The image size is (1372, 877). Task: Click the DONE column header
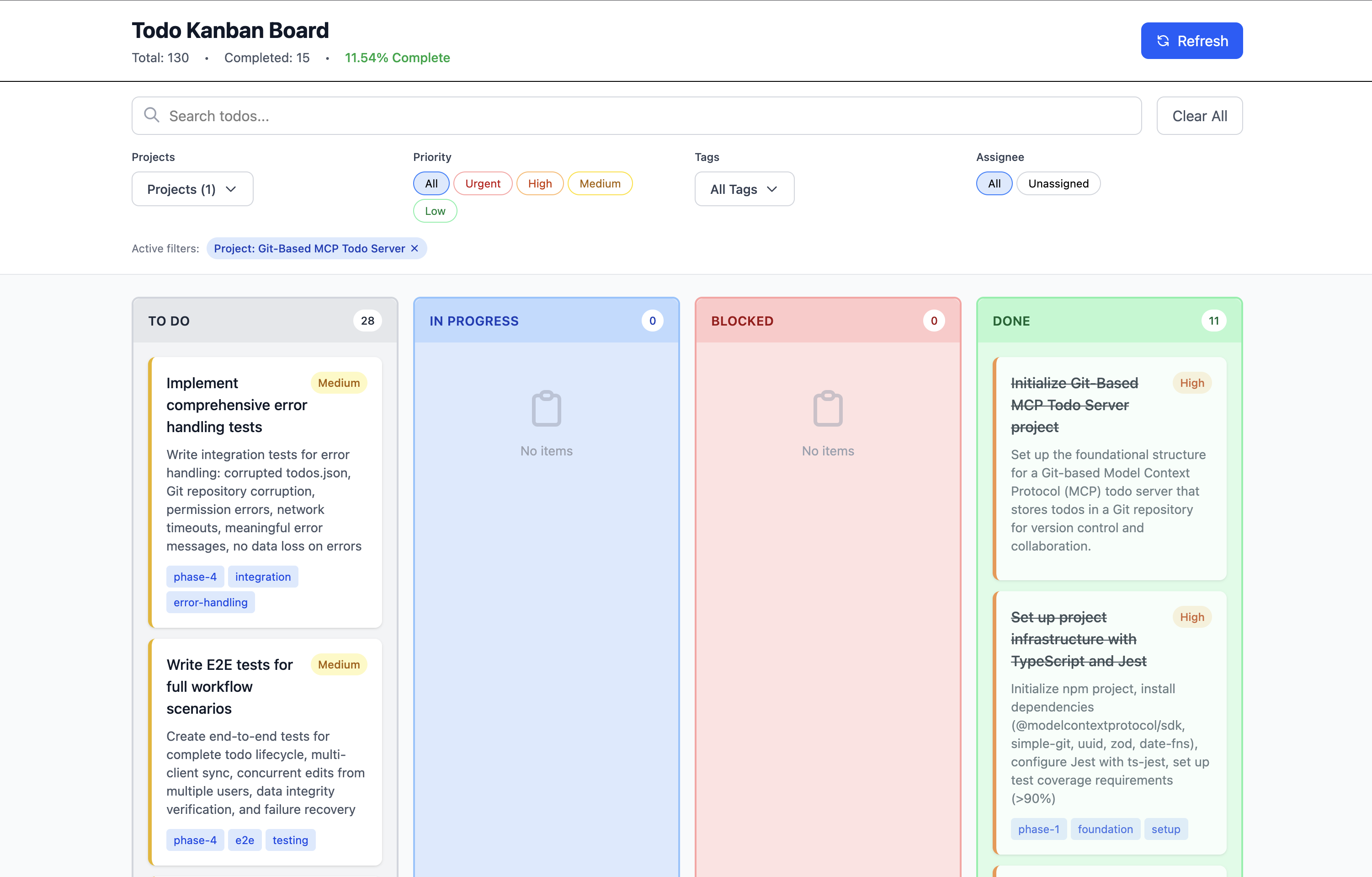pos(1109,321)
